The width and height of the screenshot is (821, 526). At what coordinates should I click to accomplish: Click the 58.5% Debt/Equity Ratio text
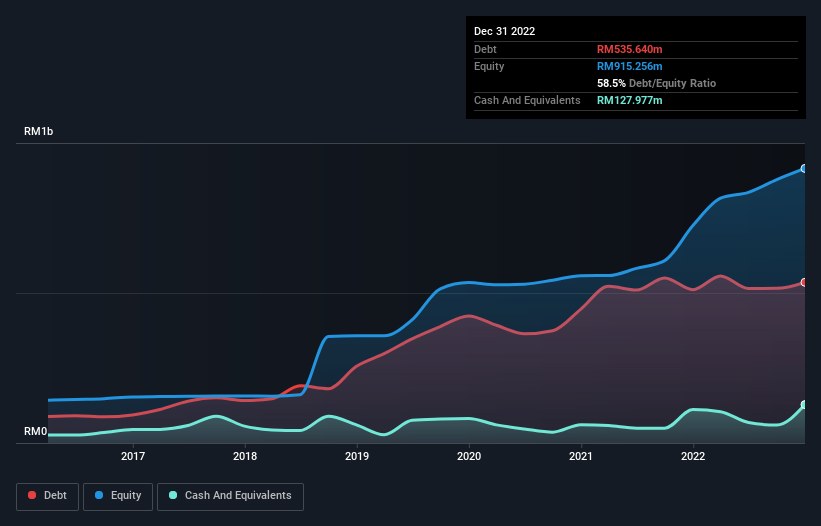tap(656, 83)
